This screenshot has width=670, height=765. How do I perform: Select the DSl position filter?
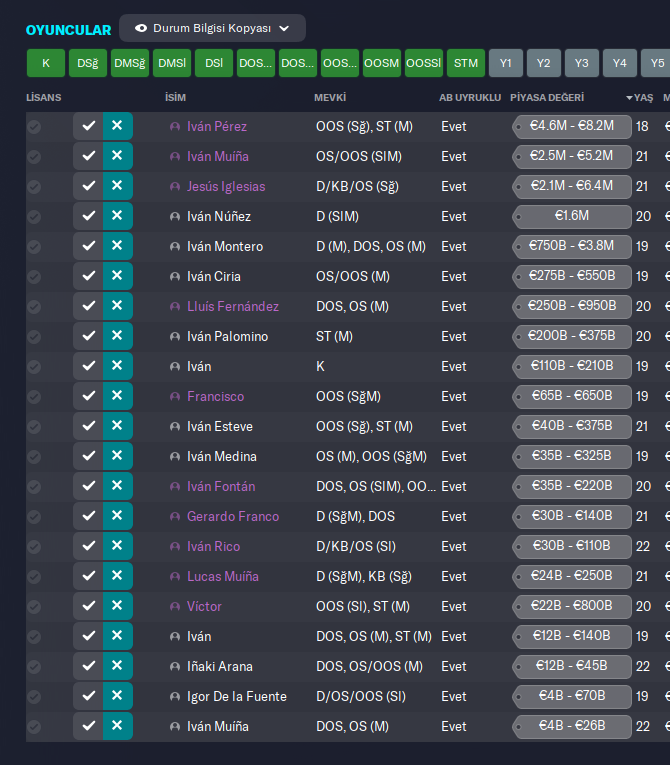(214, 63)
